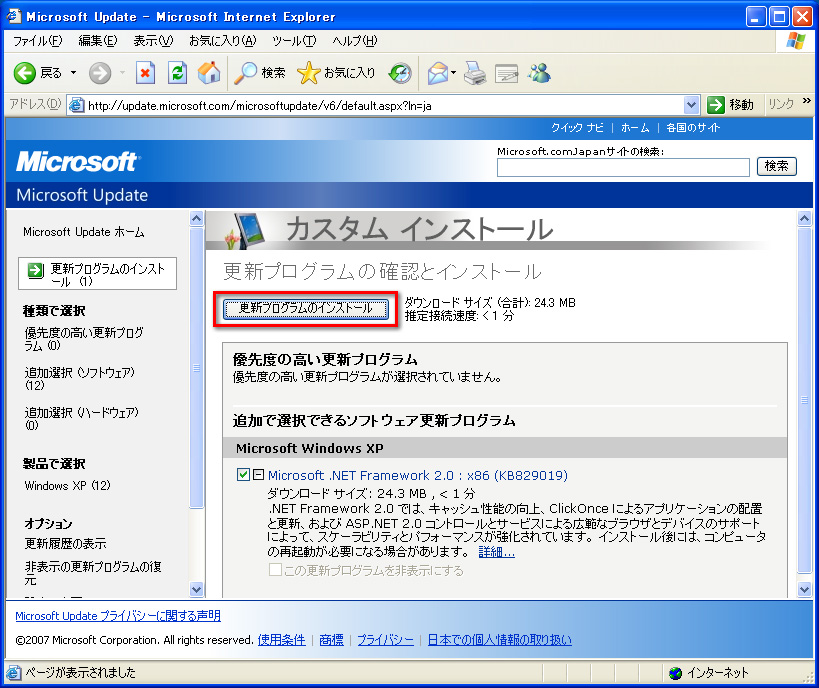Open the プライバシー footer link
819x688 pixels.
(385, 640)
